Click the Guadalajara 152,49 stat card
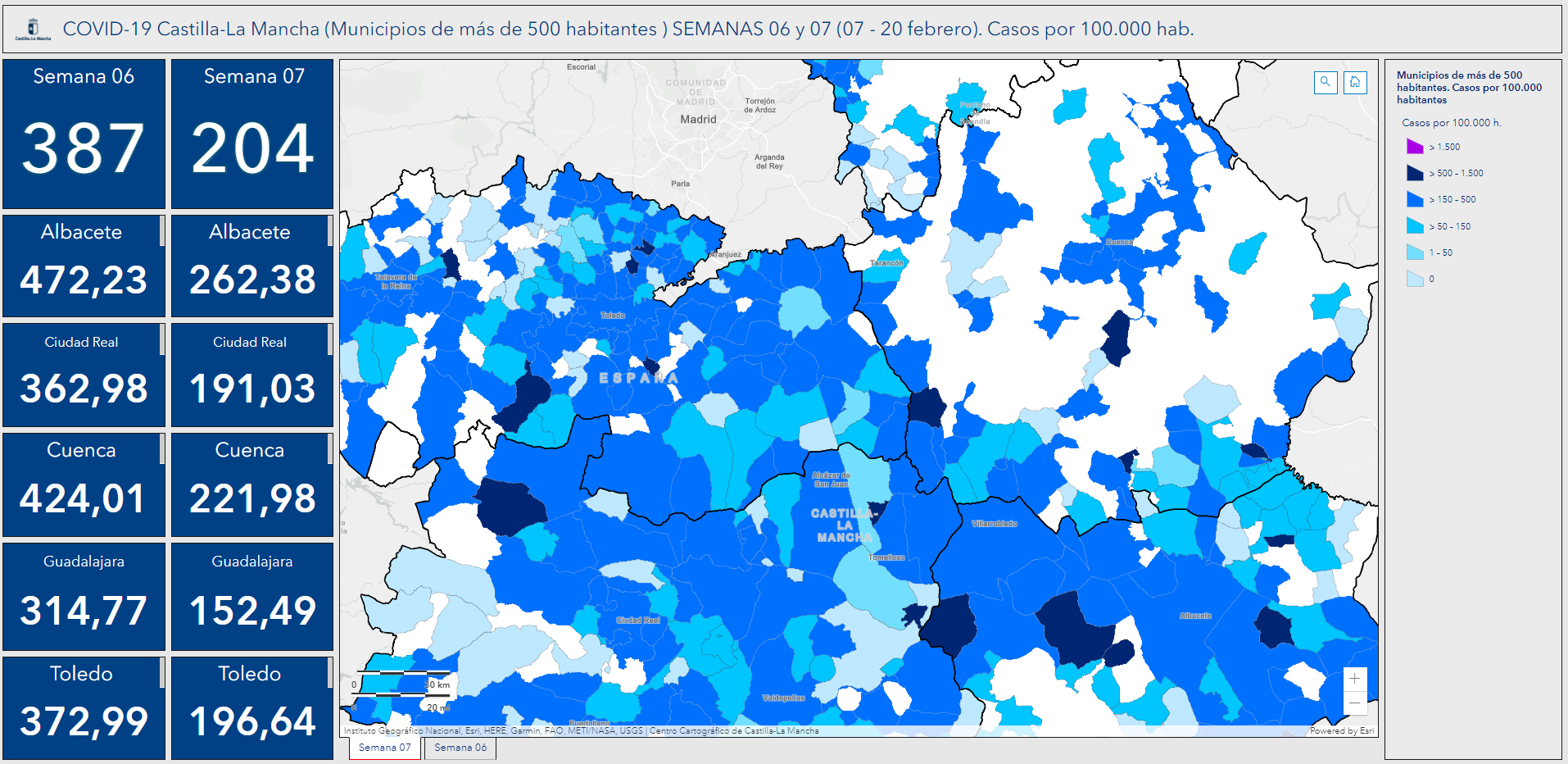The width and height of the screenshot is (1568, 764). (252, 596)
